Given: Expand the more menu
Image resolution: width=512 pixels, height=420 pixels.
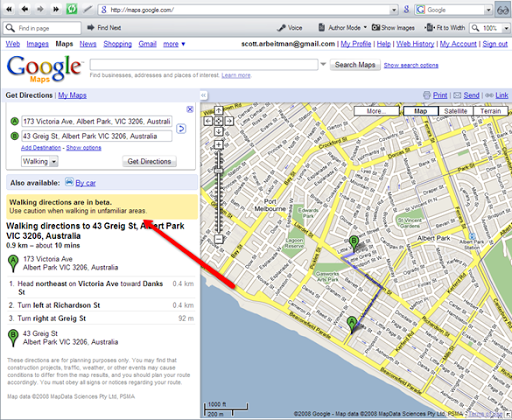Looking at the screenshot, I should (174, 44).
